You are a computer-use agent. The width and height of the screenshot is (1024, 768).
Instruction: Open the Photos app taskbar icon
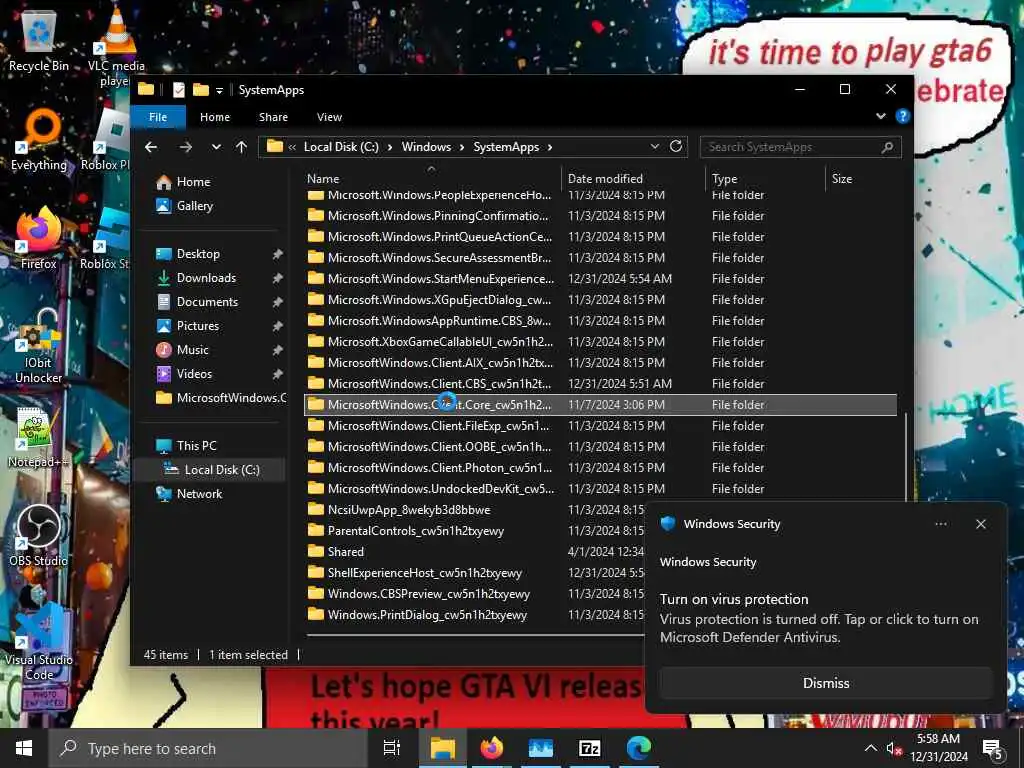(x=541, y=748)
